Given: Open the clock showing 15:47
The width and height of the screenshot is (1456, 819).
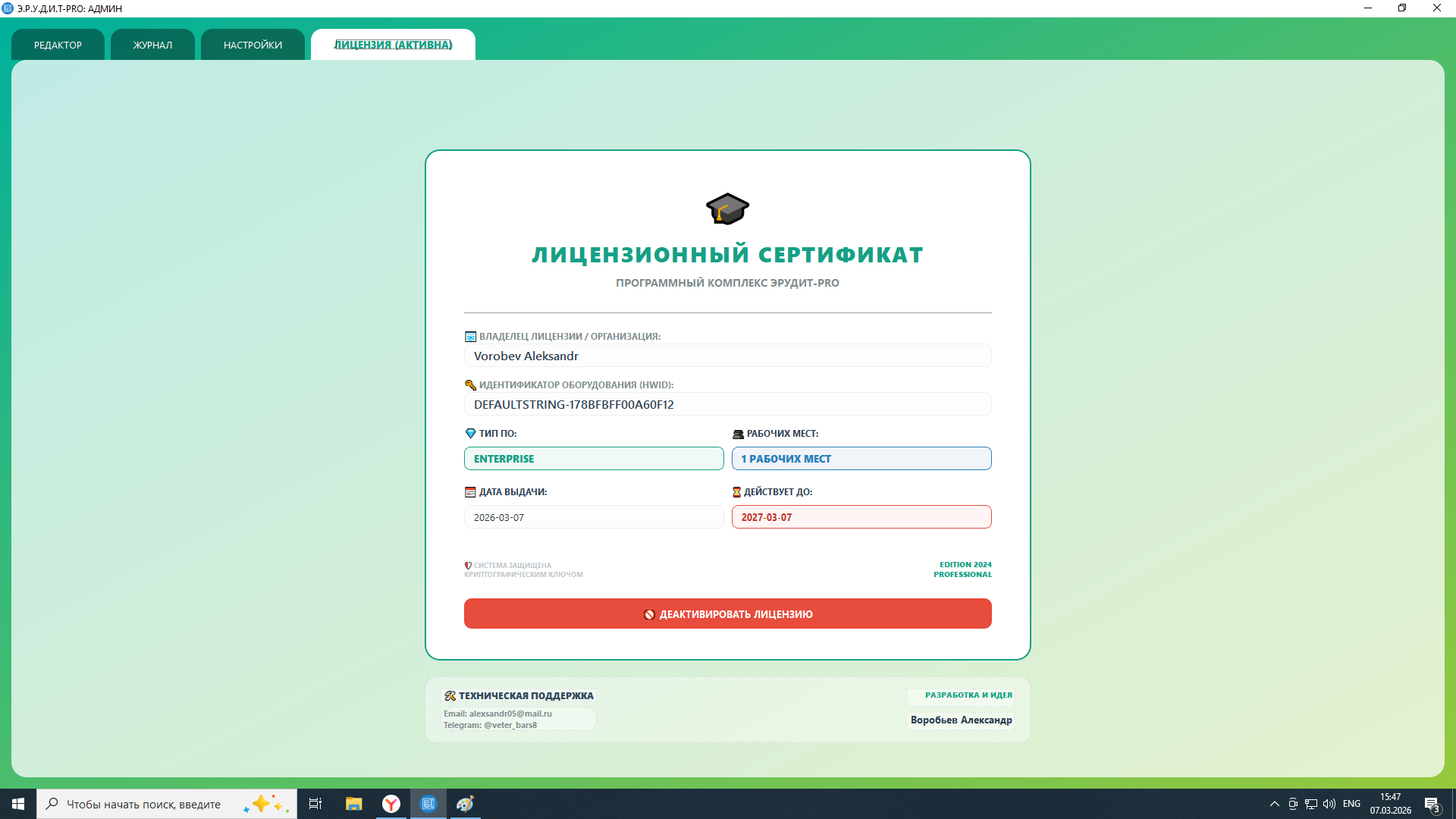Looking at the screenshot, I should point(1391,804).
